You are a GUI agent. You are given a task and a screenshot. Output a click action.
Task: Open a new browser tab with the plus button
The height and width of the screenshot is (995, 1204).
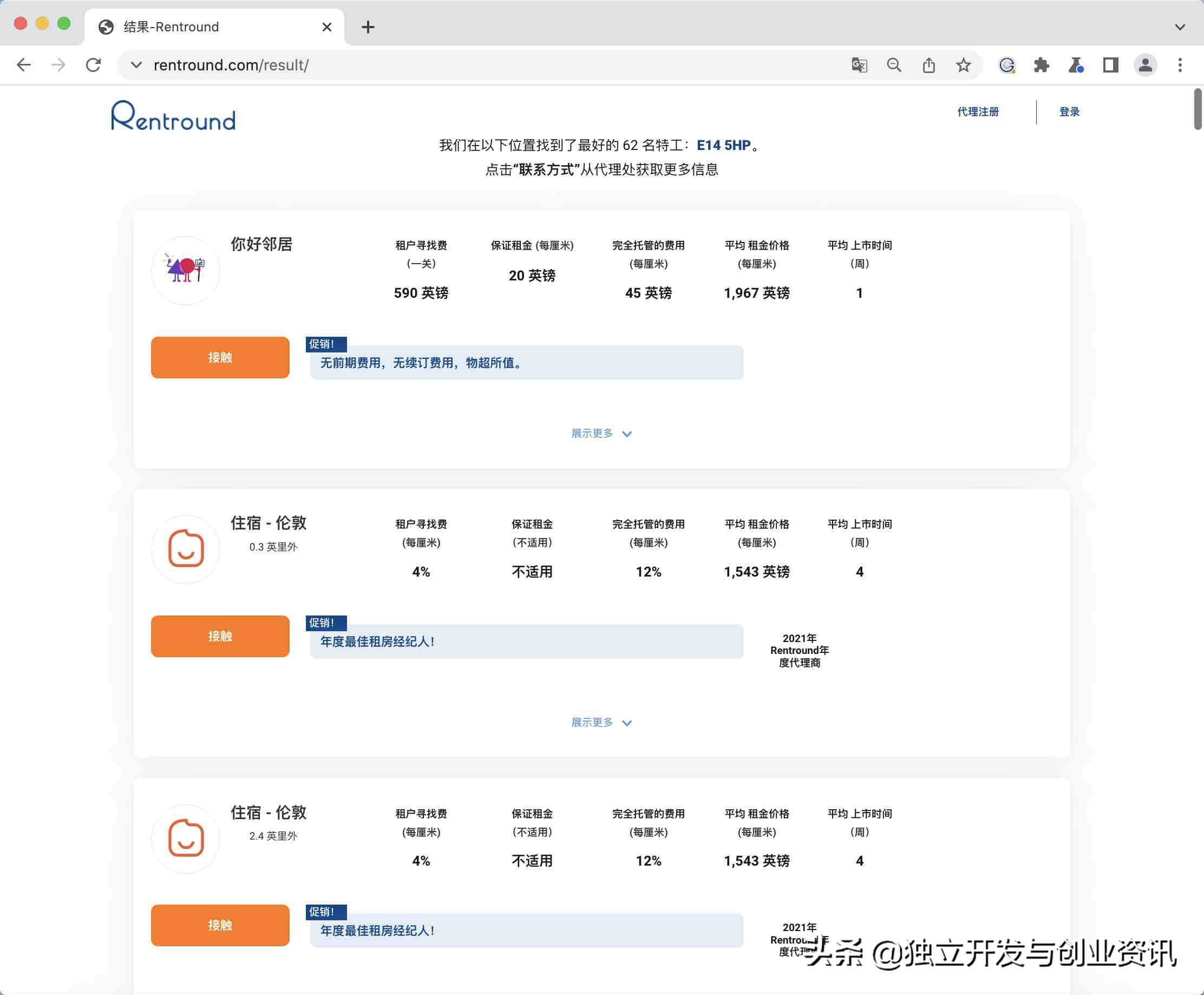pos(368,27)
